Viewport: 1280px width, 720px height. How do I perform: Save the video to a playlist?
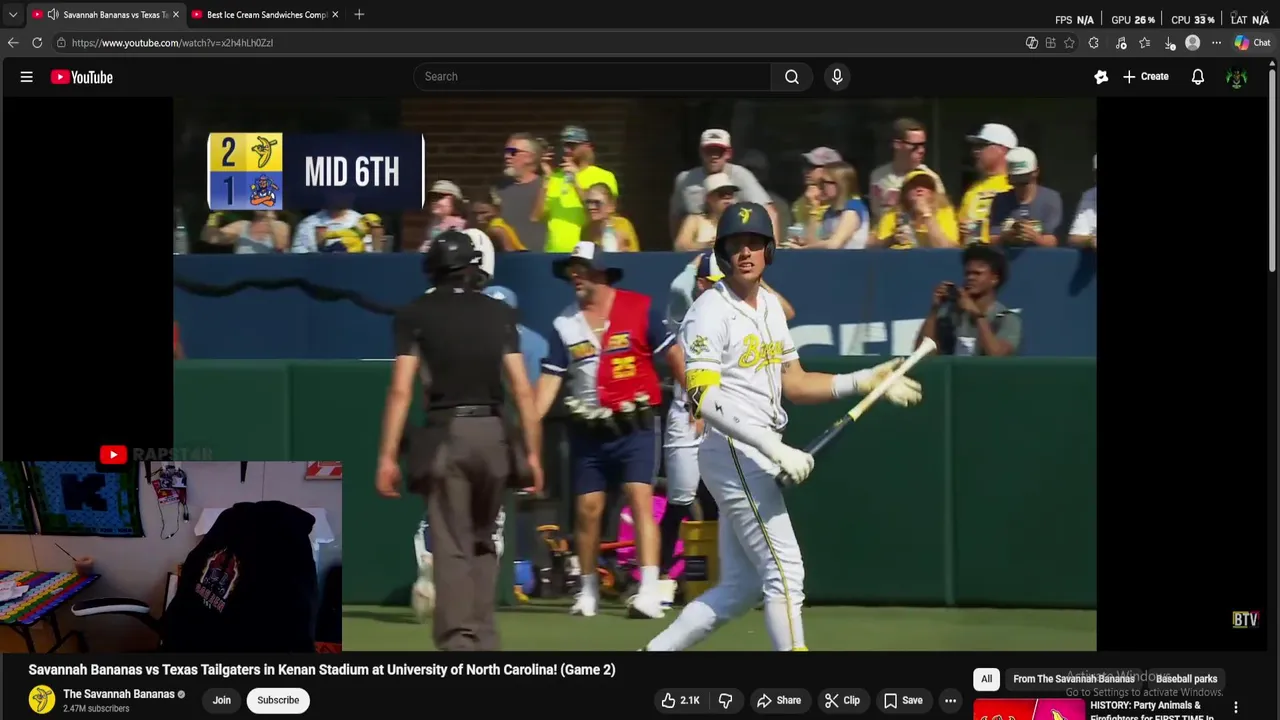tap(902, 701)
